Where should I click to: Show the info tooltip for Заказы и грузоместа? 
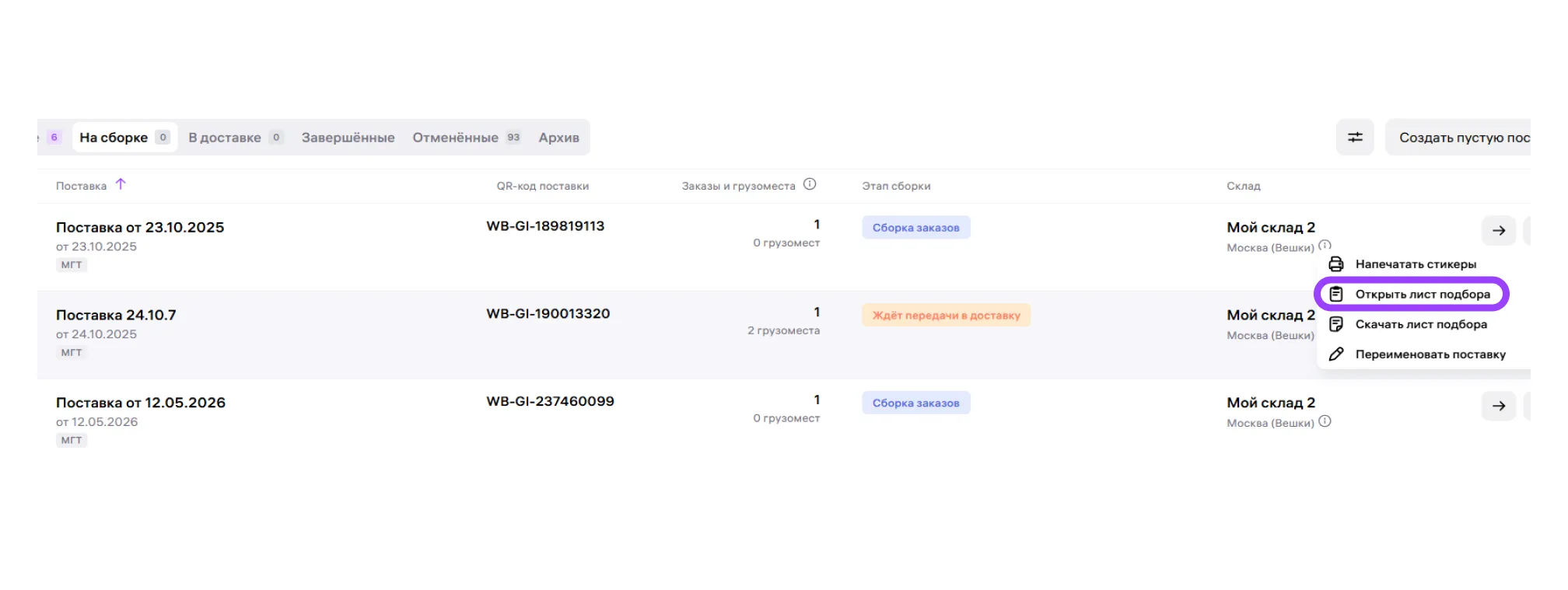point(810,184)
